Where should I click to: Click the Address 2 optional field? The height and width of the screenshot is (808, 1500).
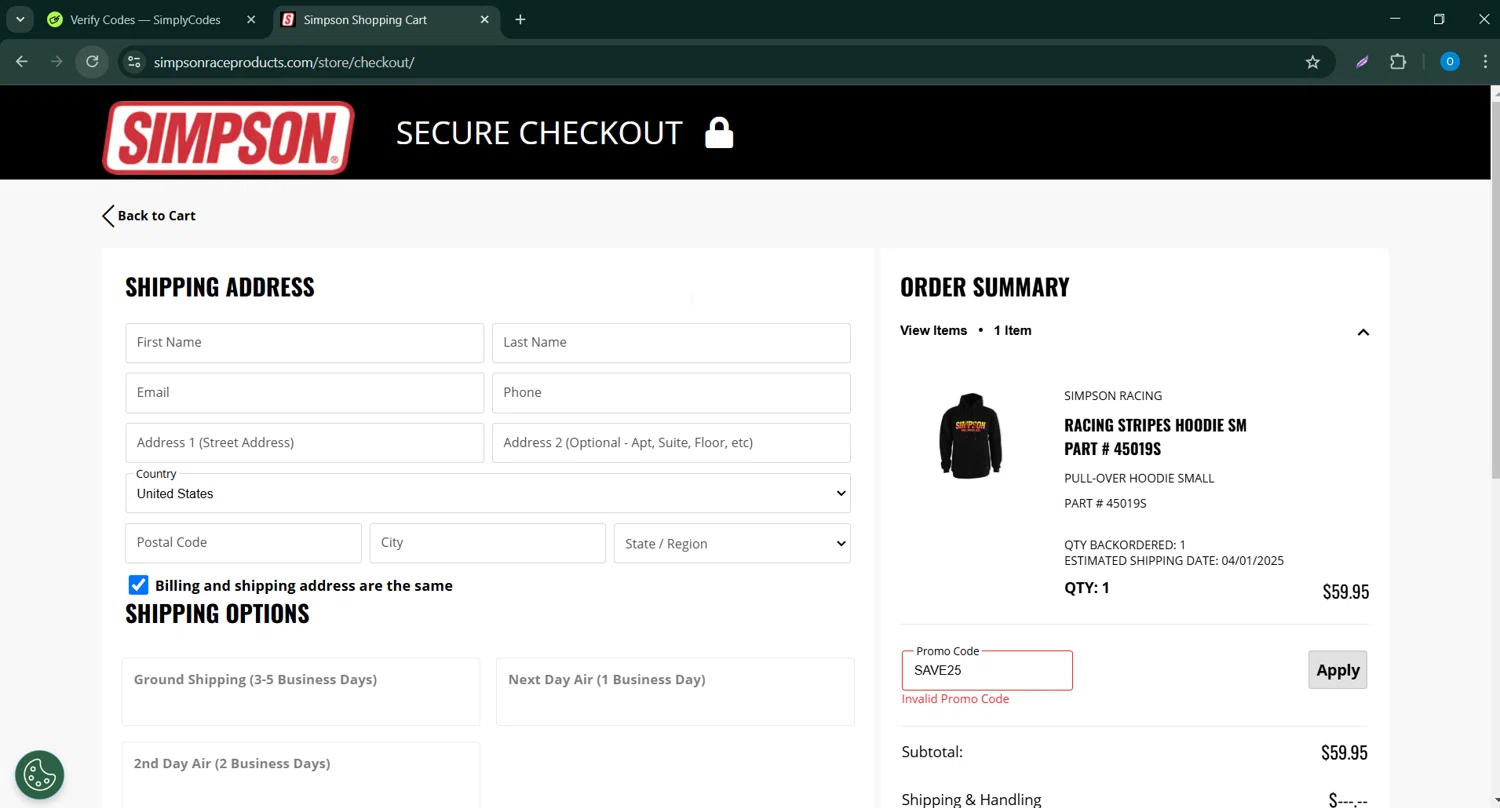click(671, 442)
